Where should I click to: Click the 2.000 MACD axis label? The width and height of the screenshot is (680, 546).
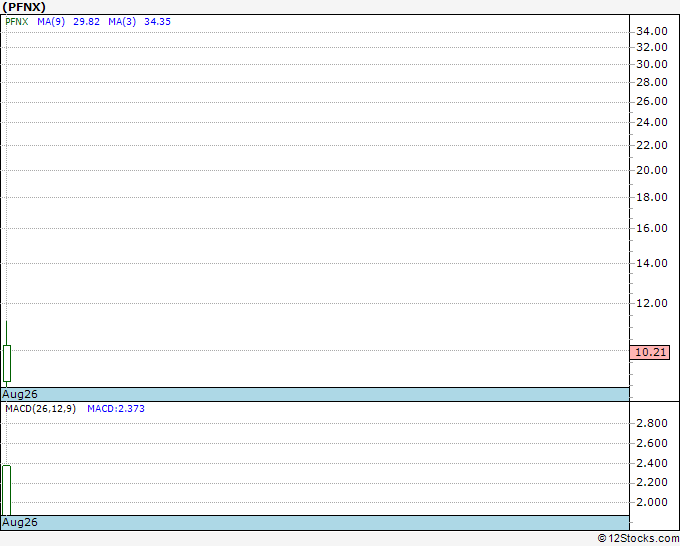[652, 502]
